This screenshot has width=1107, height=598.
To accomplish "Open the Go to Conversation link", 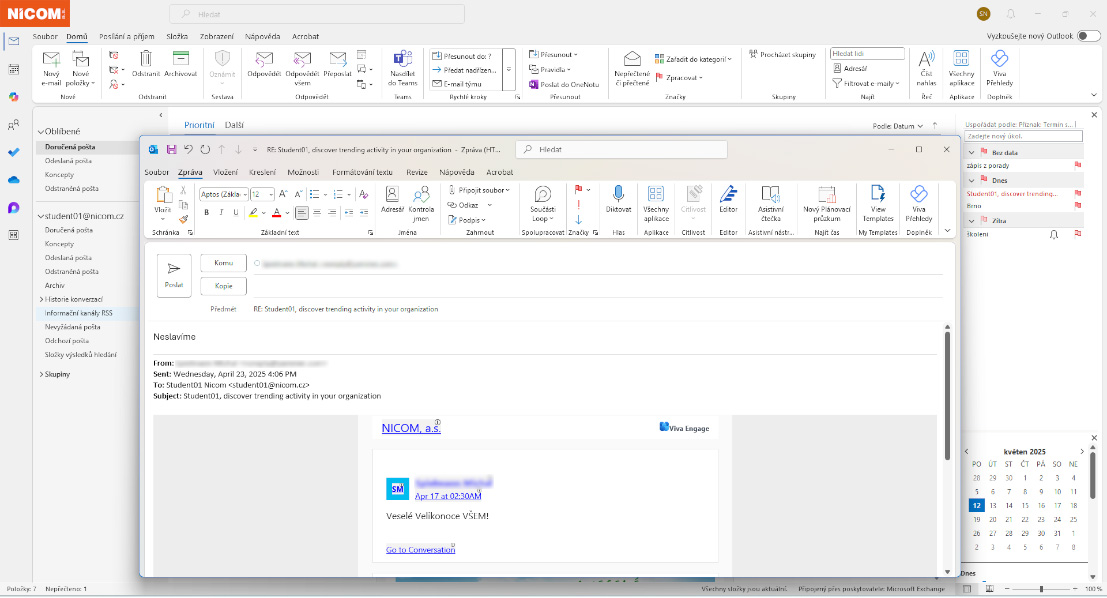I will point(420,550).
